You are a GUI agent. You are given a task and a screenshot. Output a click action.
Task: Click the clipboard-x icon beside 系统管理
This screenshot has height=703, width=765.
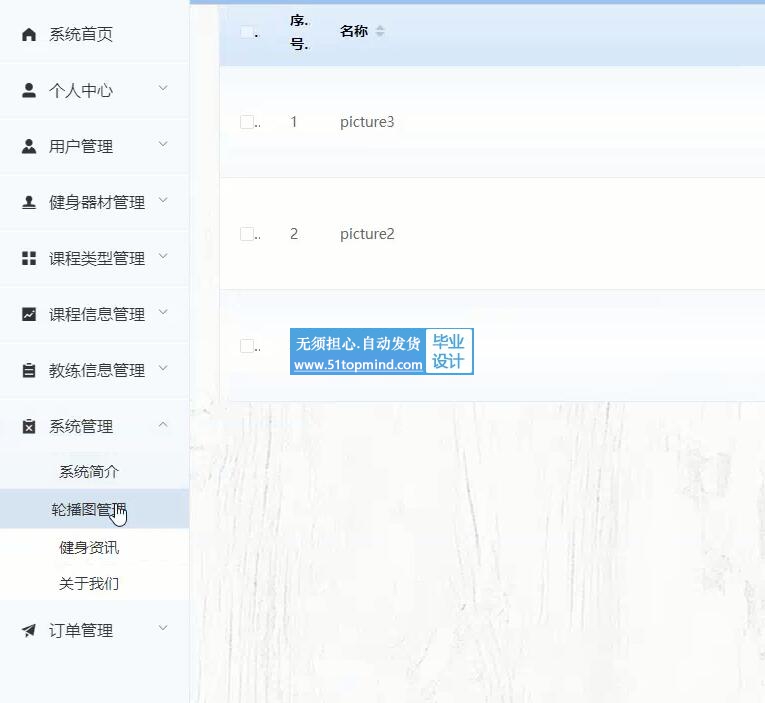pyautogui.click(x=29, y=426)
